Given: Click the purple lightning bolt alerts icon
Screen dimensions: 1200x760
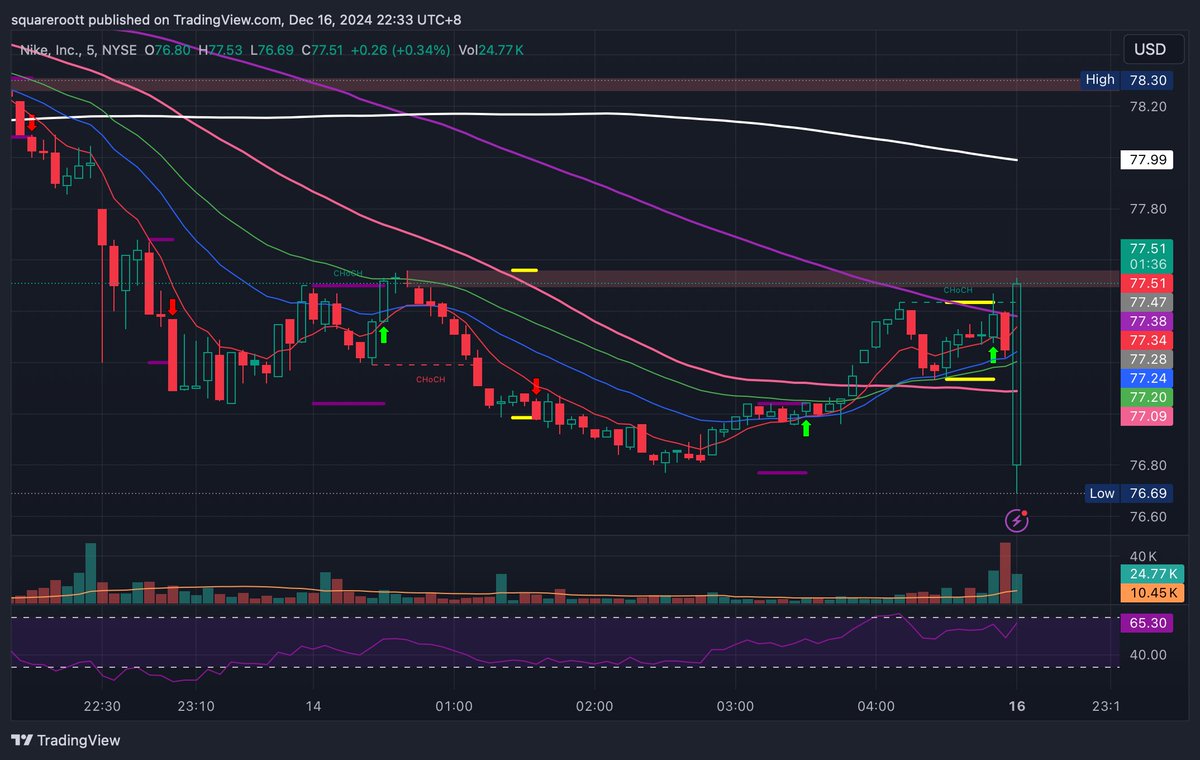Looking at the screenshot, I should coord(1016,520).
